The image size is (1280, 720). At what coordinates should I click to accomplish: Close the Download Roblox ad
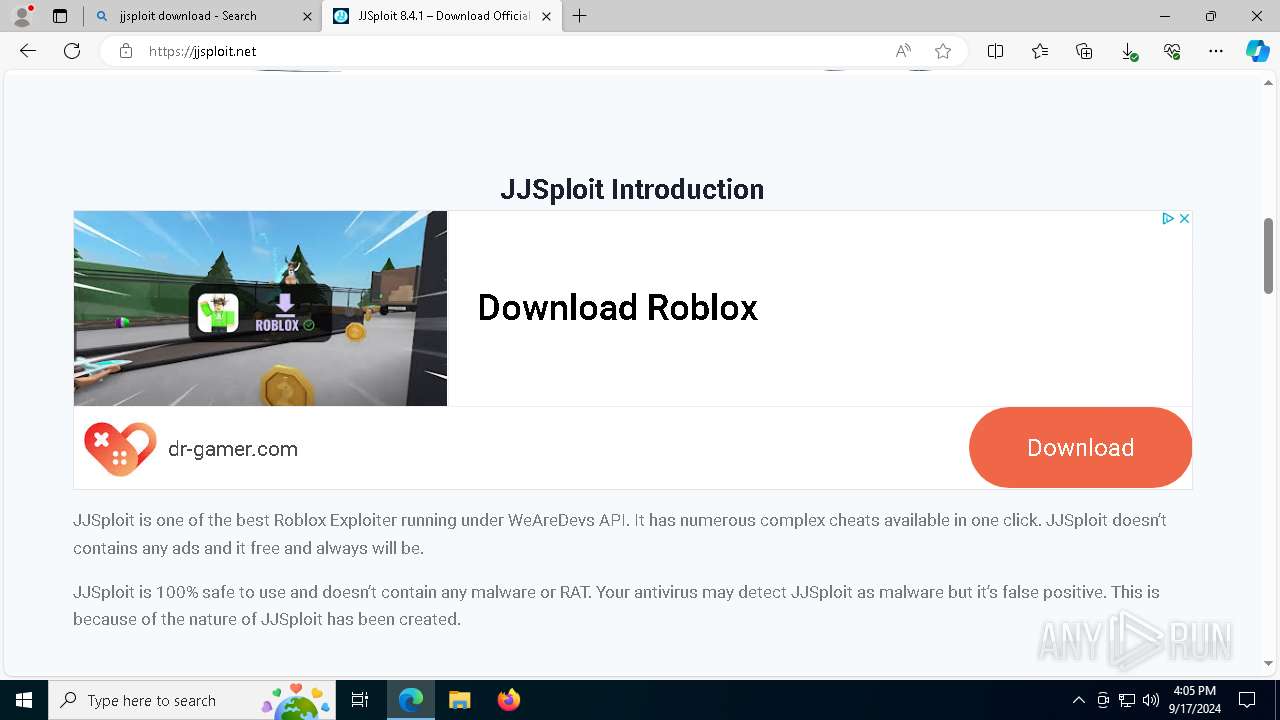tap(1184, 218)
